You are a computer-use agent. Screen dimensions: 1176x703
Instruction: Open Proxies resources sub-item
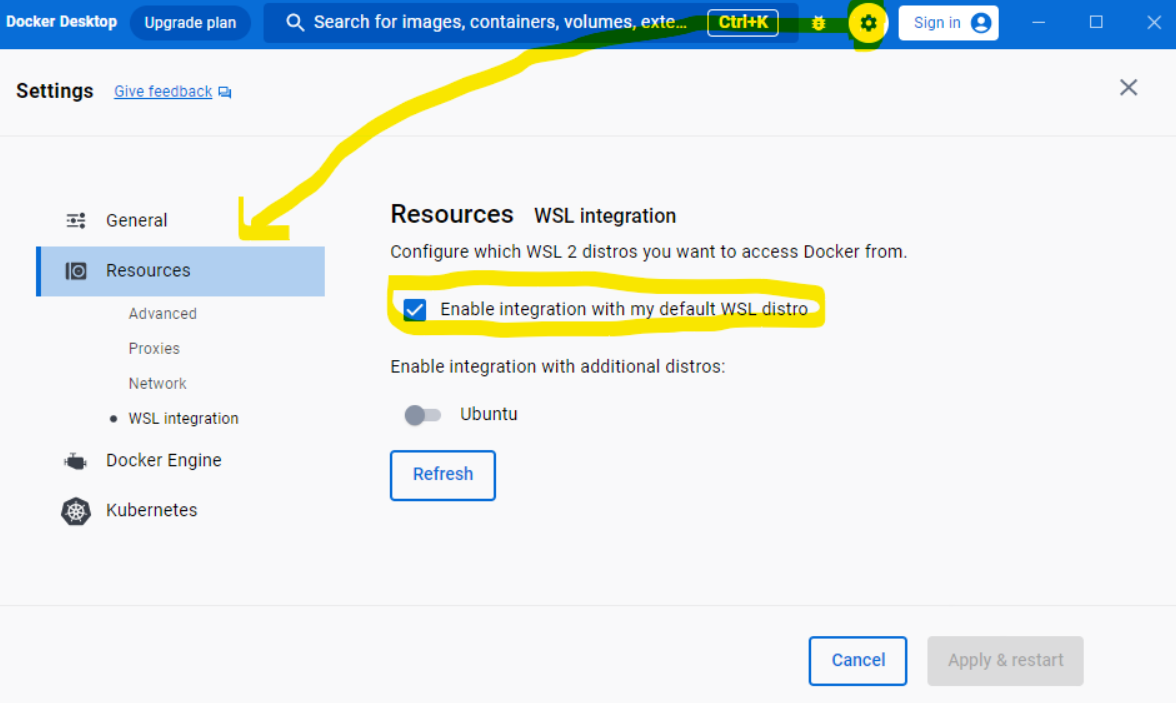click(154, 349)
